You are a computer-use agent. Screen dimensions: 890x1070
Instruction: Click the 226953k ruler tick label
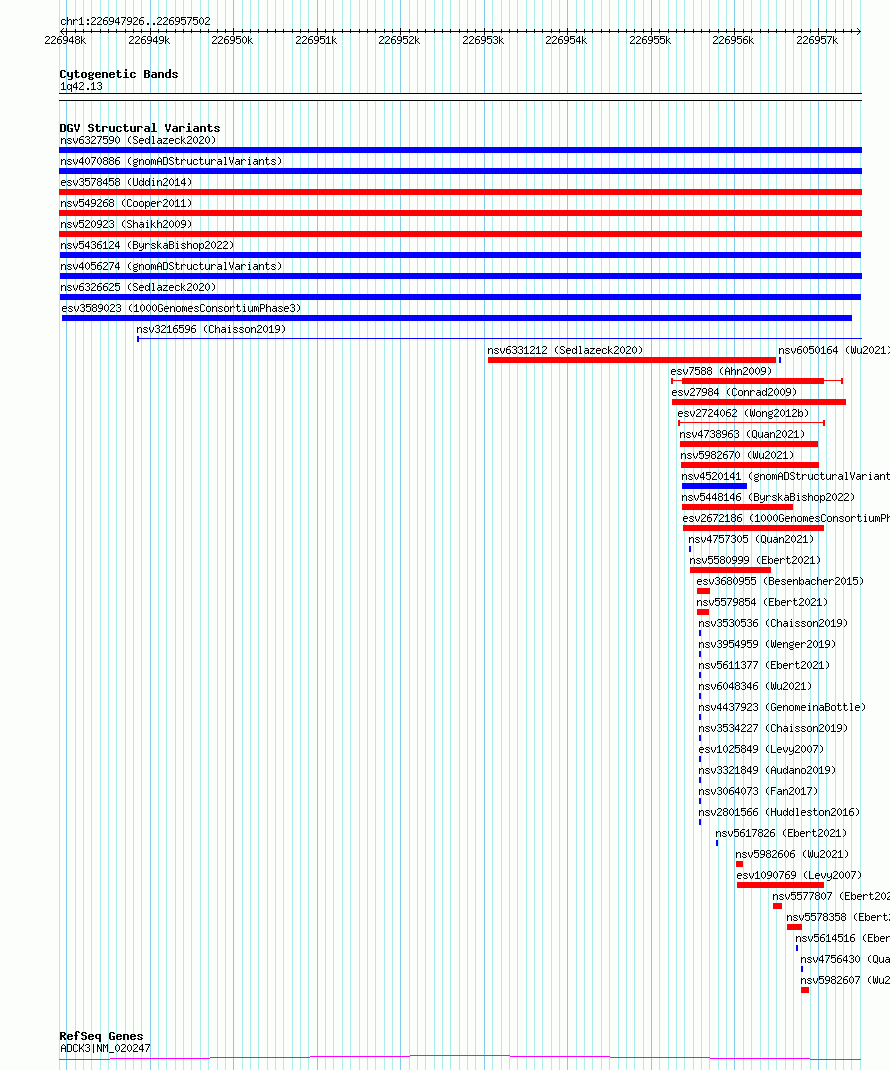click(x=483, y=41)
